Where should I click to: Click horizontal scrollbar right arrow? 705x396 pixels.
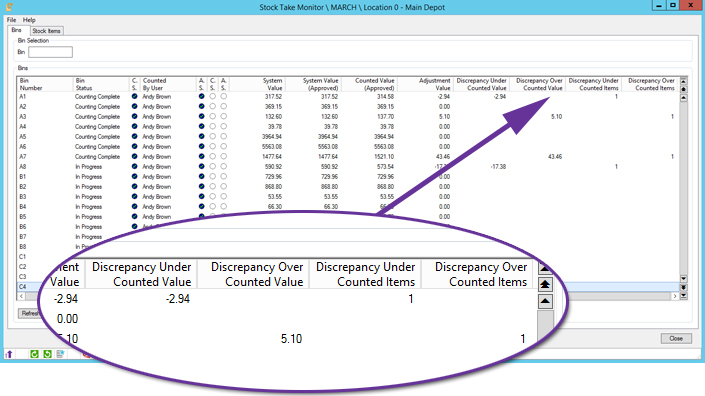coord(675,296)
